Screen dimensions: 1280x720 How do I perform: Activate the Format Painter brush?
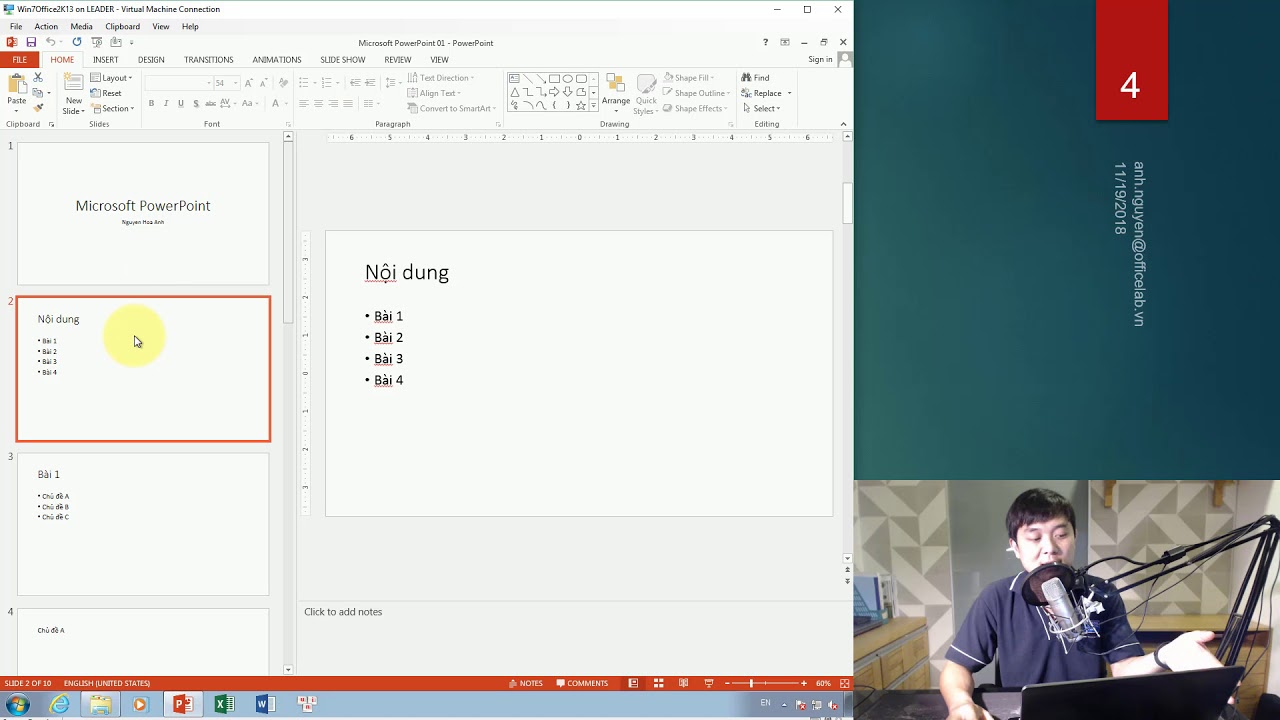38,108
